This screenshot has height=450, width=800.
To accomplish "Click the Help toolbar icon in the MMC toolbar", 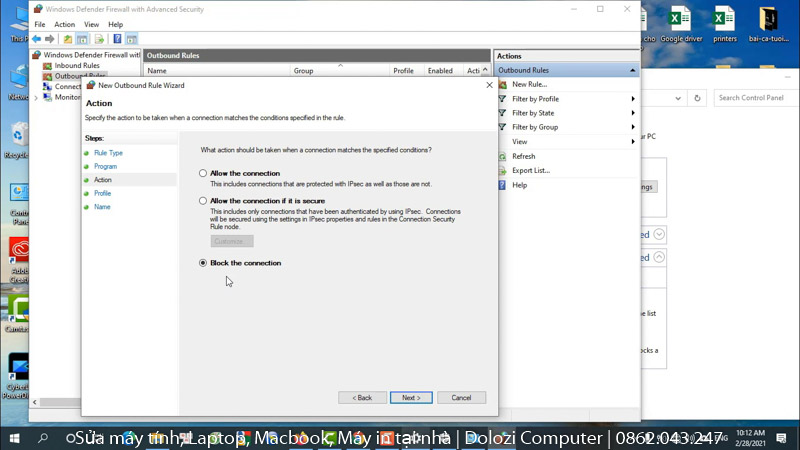I will (x=117, y=39).
